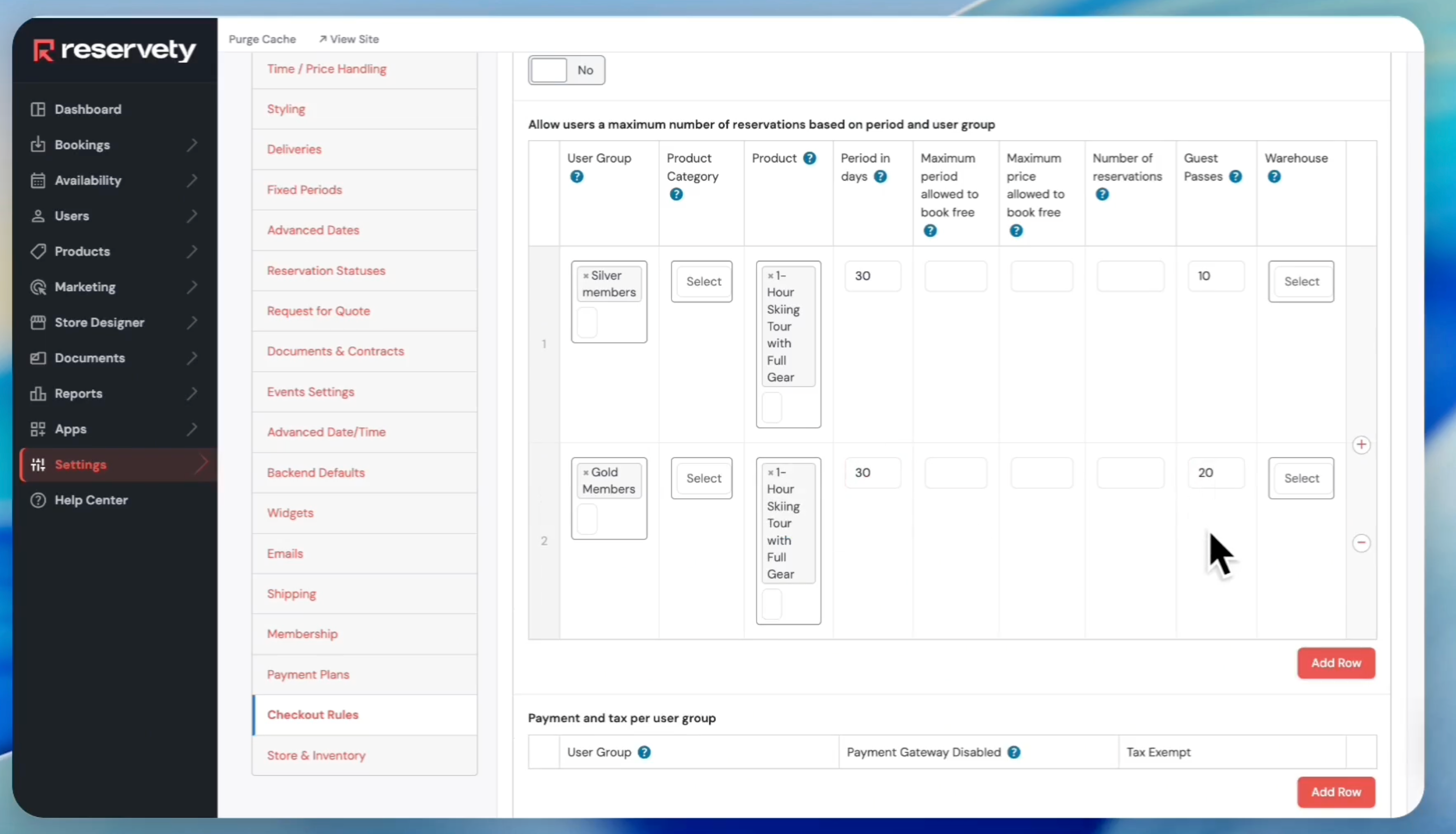This screenshot has width=1456, height=834.
Task: Open the Product Category Select in row 1
Action: (x=702, y=281)
